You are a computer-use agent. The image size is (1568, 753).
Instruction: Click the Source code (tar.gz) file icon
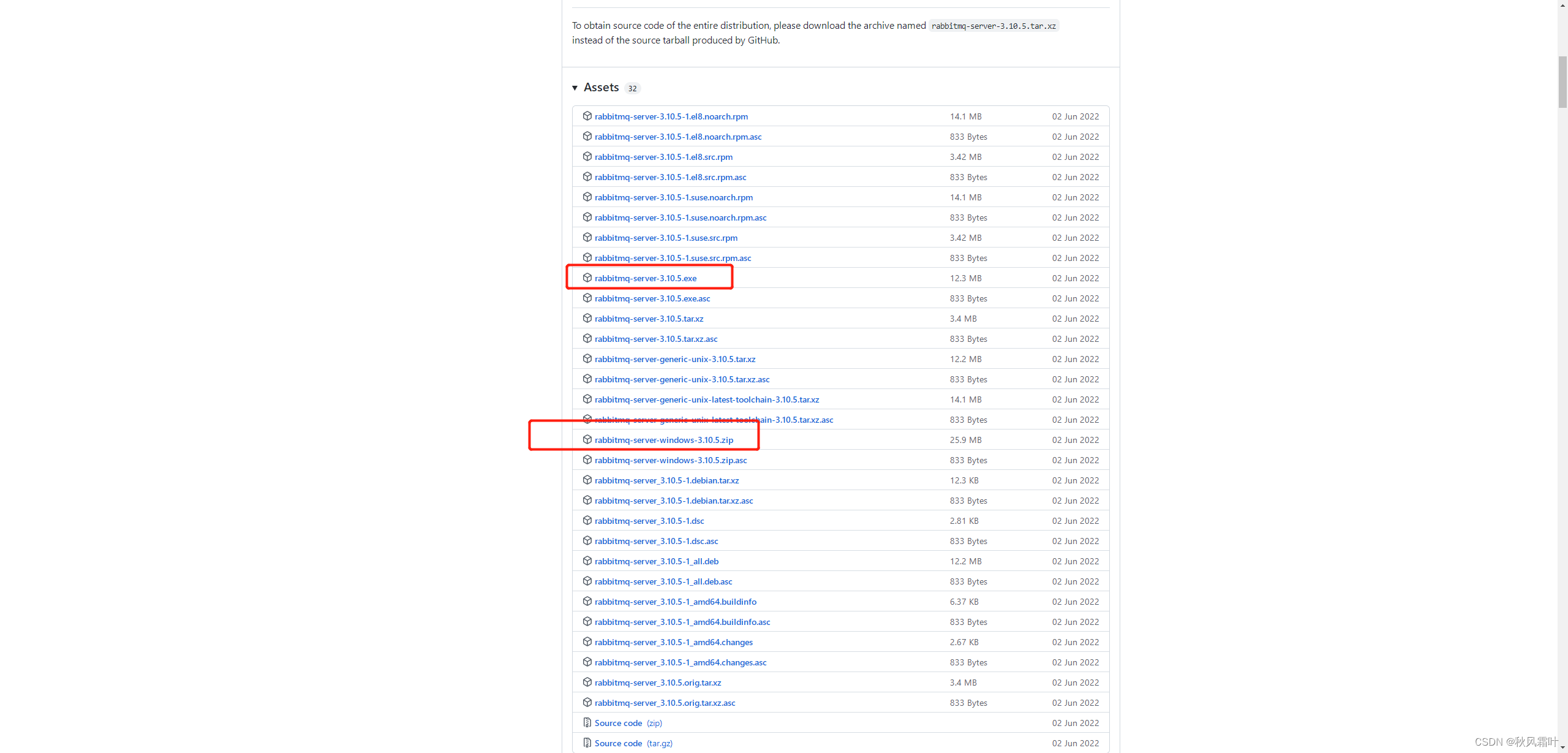coord(587,743)
